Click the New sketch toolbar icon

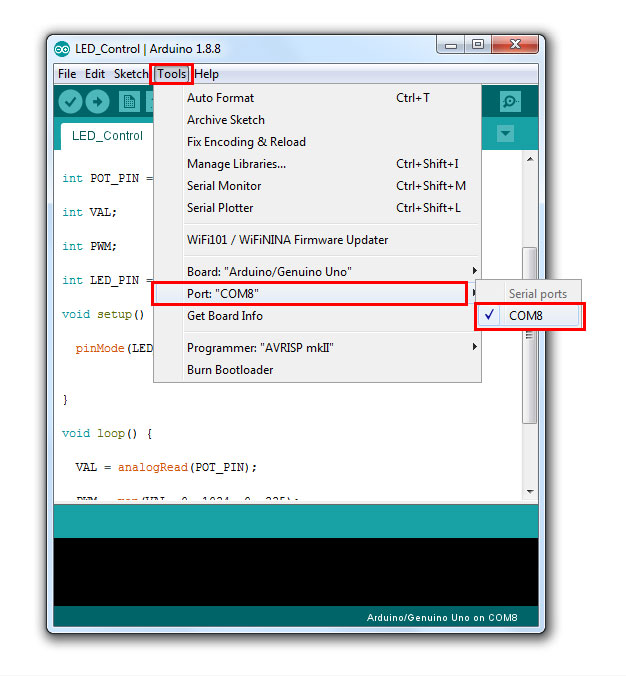click(129, 102)
